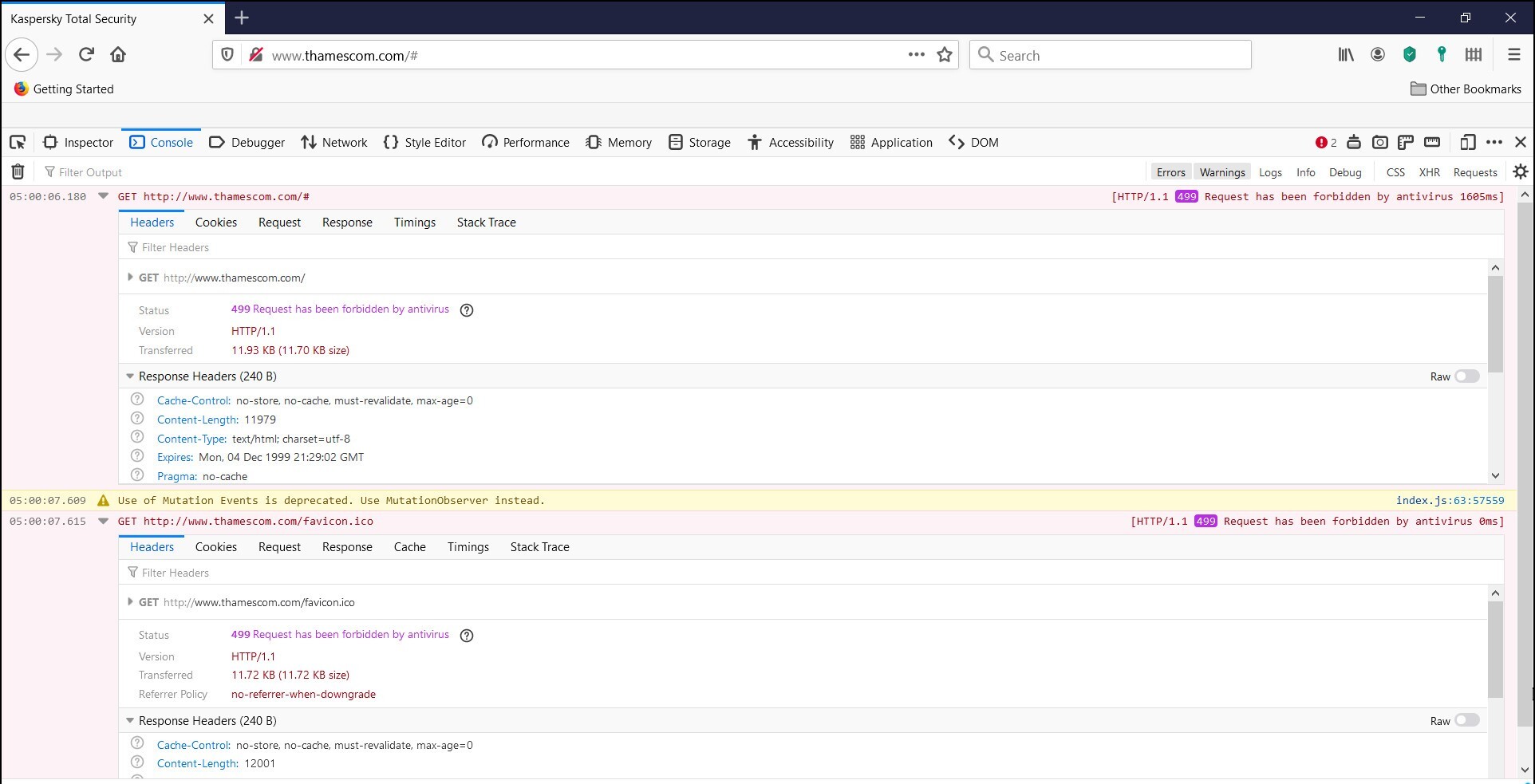Toggle the Debug filter
The width and height of the screenshot is (1535, 784).
[1345, 172]
